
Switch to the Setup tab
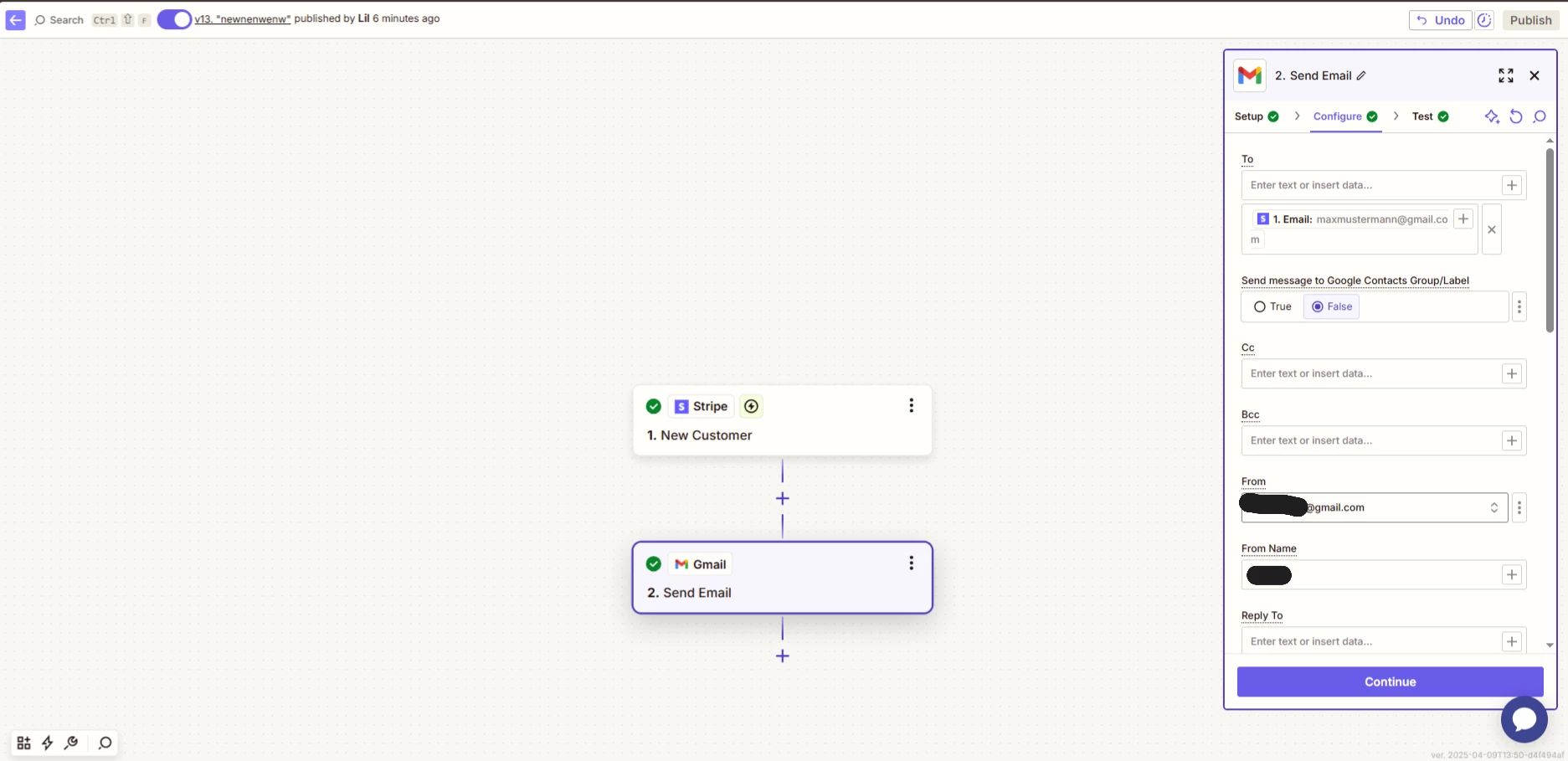(x=1257, y=116)
